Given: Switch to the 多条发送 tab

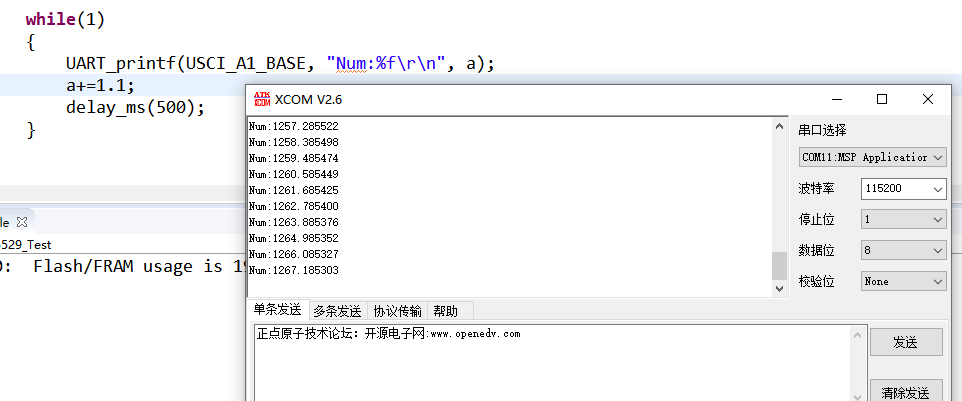Looking at the screenshot, I should [337, 311].
